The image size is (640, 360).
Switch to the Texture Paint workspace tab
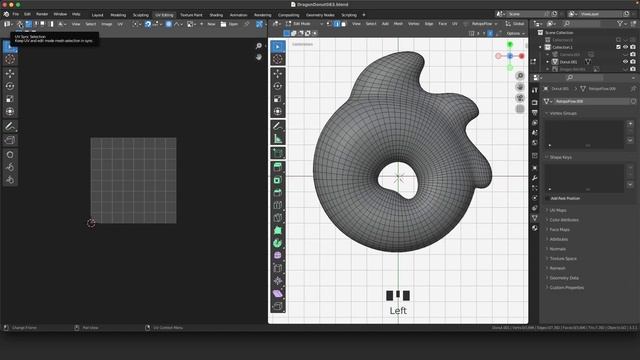191,15
